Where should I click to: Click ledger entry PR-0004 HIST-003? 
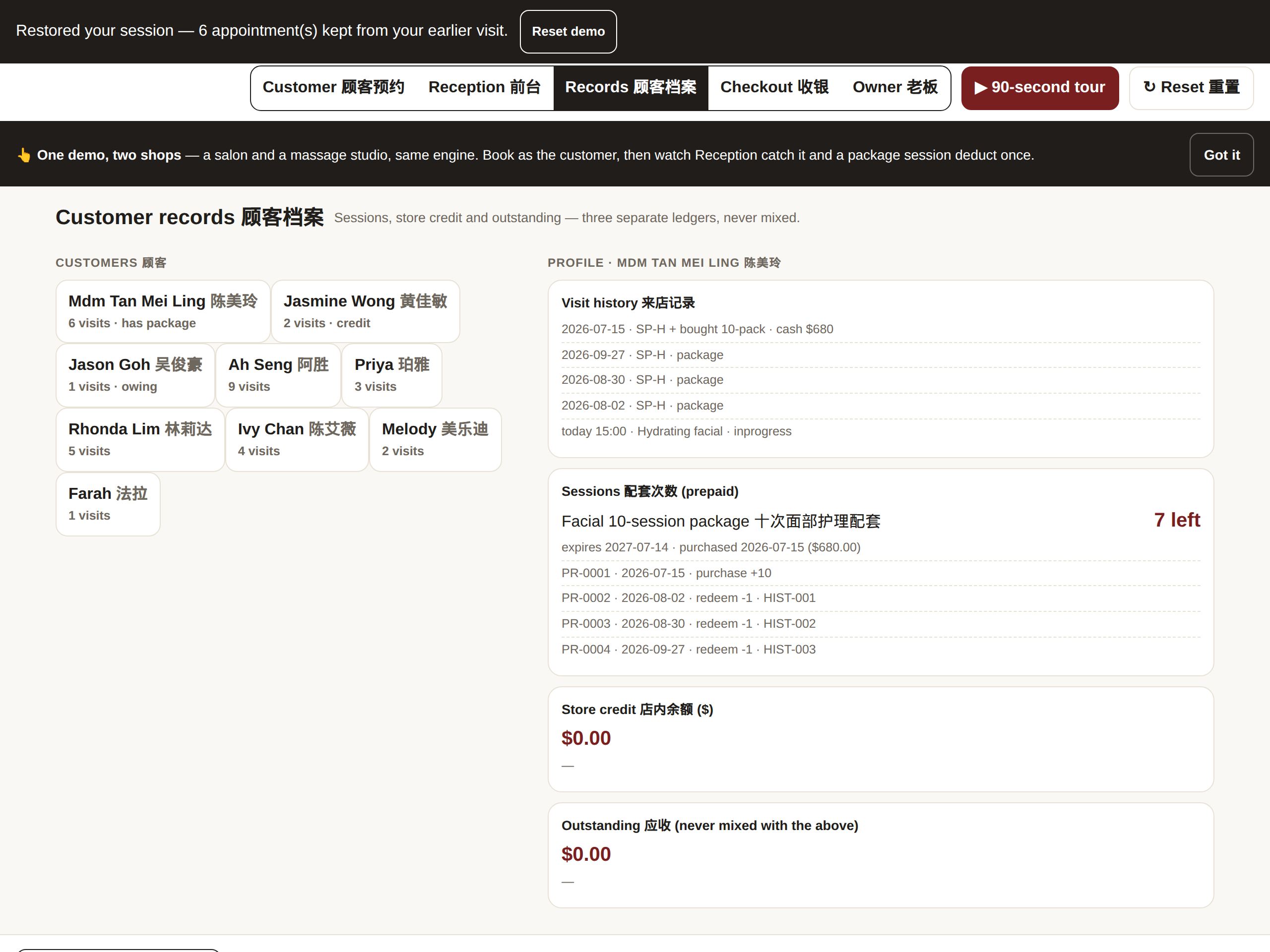pos(880,650)
